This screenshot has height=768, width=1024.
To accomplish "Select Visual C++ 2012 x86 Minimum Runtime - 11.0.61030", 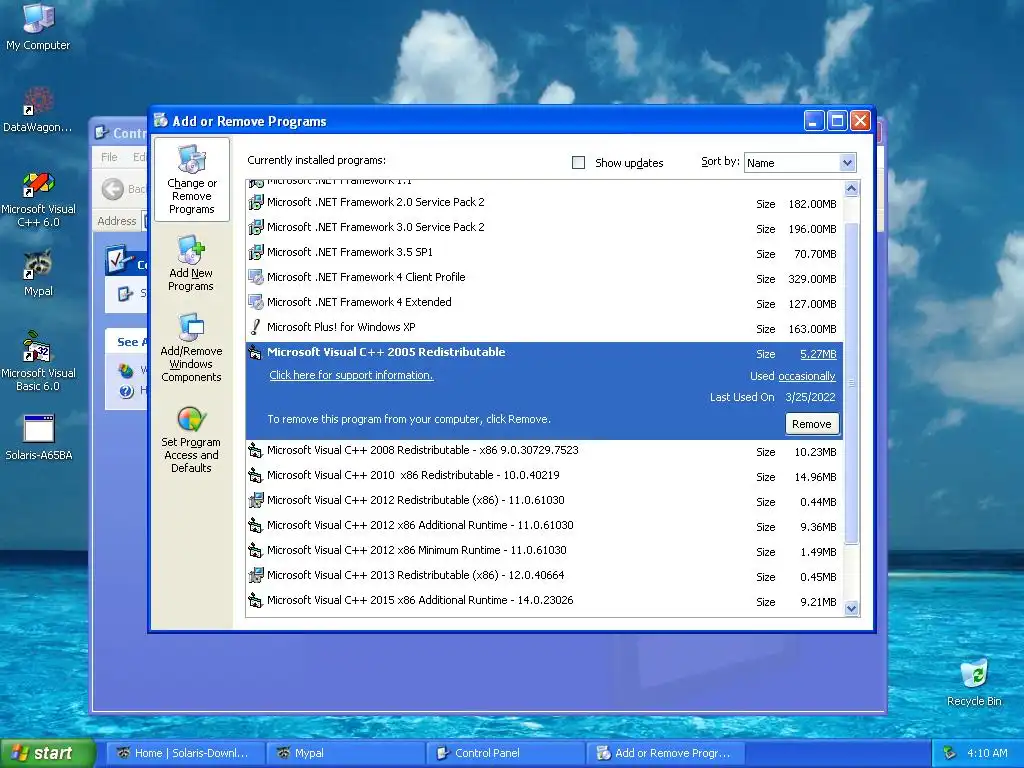I will (x=545, y=551).
